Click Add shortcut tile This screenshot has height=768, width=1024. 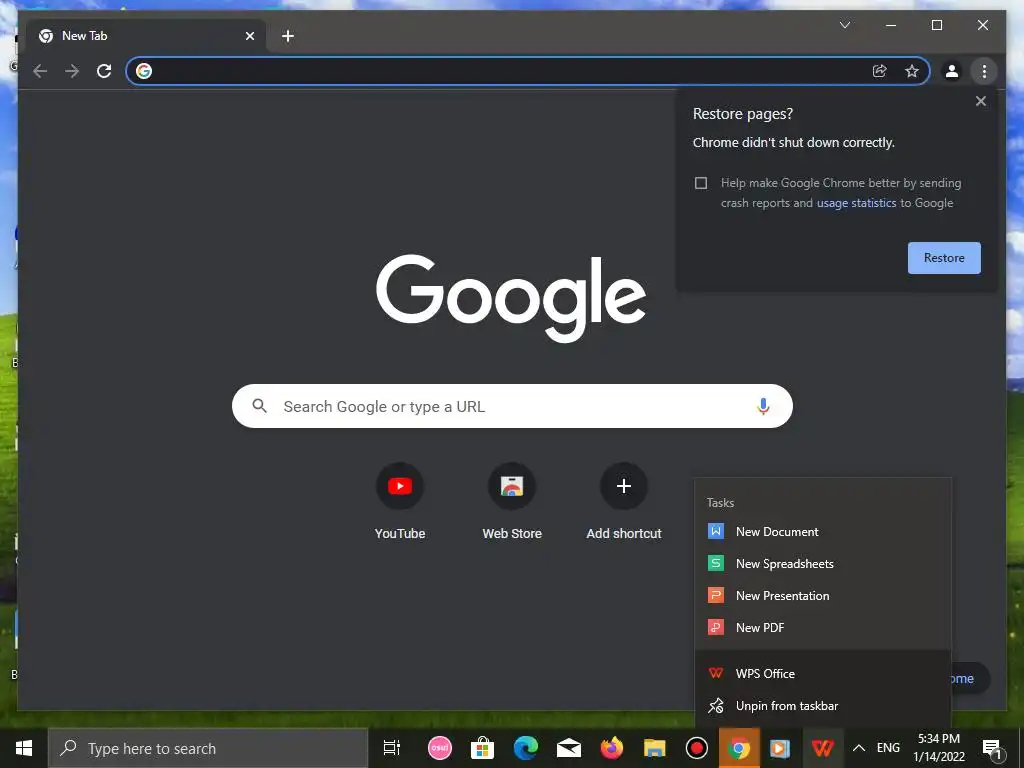point(624,501)
